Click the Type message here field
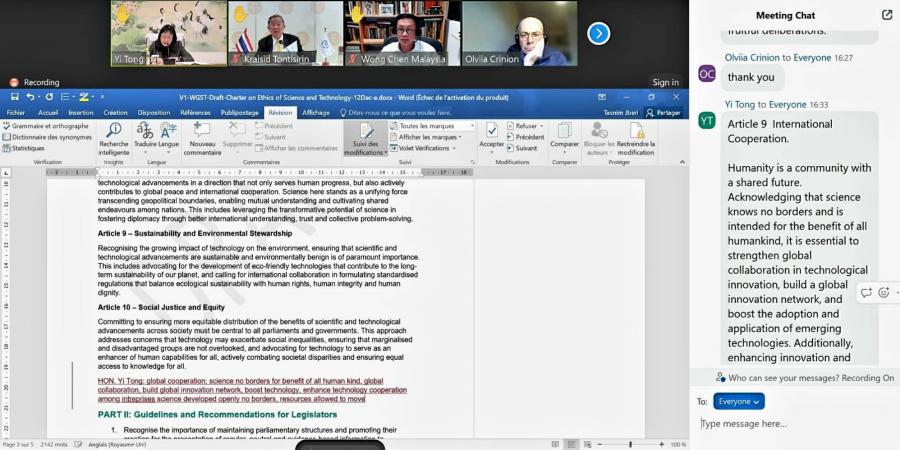 tap(790, 424)
